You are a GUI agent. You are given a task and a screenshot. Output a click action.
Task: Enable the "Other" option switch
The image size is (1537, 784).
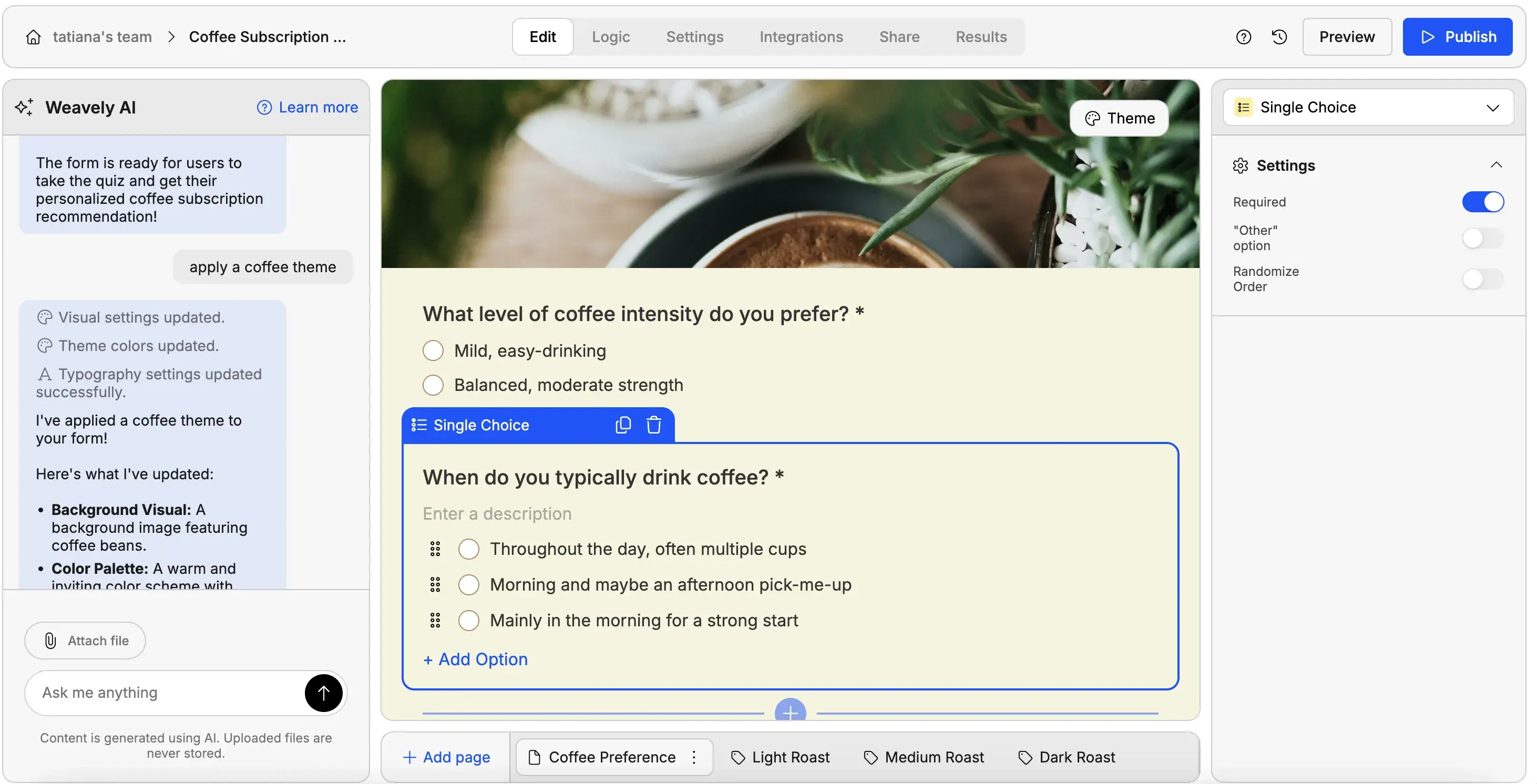pyautogui.click(x=1483, y=238)
